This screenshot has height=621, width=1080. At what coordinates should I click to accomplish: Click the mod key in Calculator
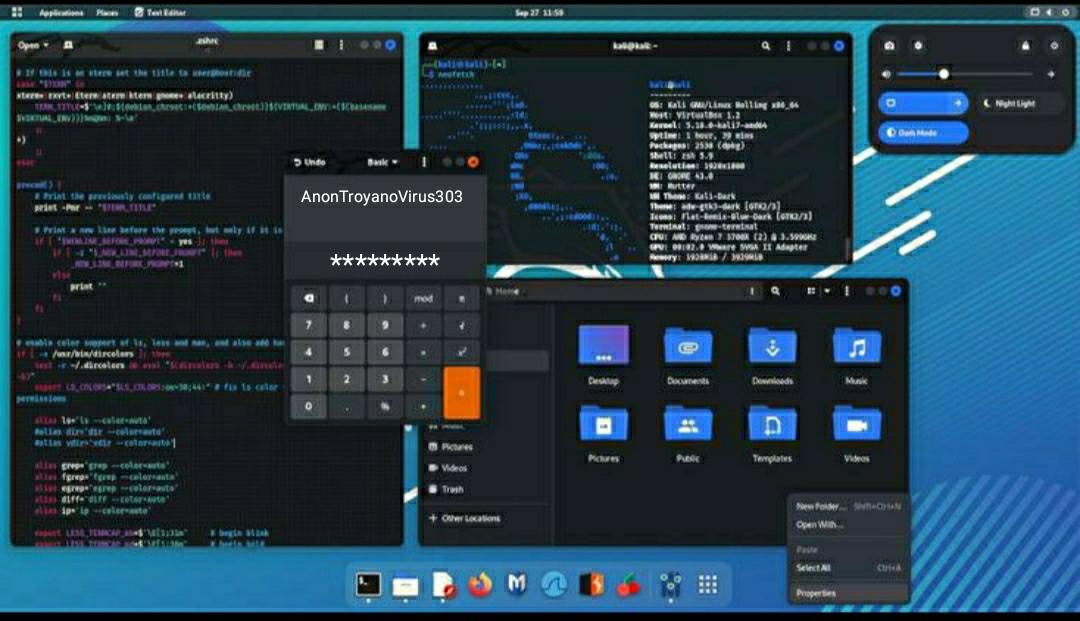click(x=423, y=298)
